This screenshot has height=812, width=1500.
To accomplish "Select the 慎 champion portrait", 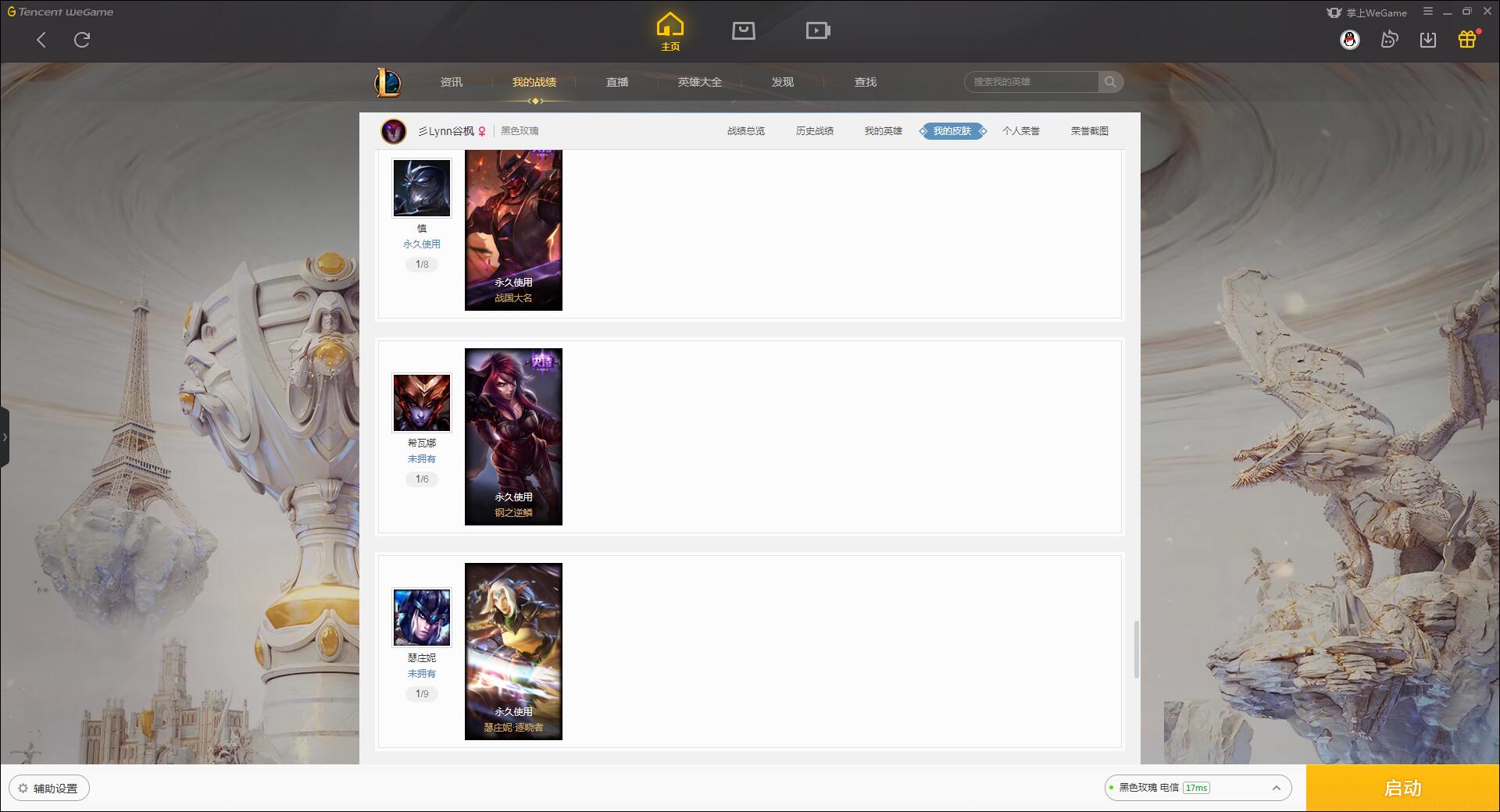I will 422,188.
